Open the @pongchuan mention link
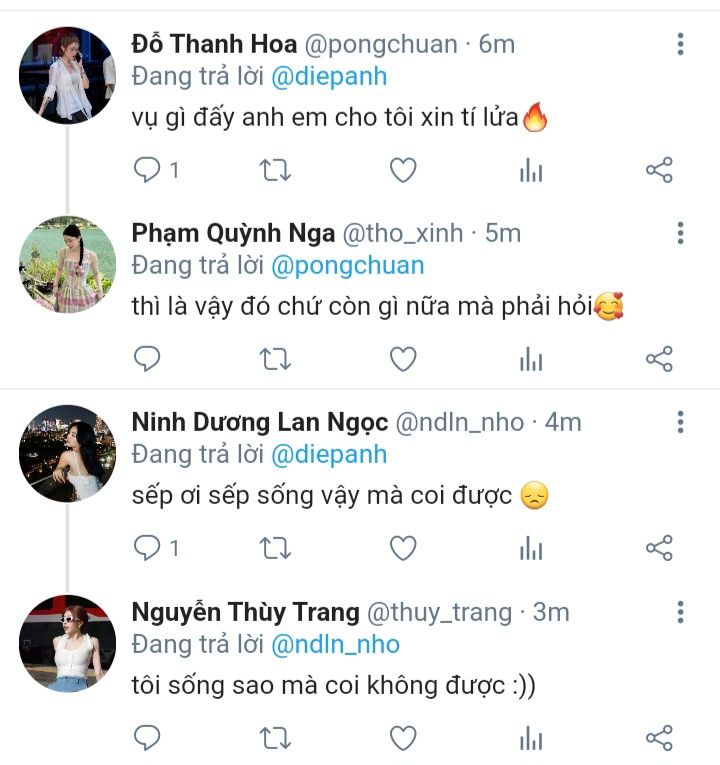 point(346,266)
